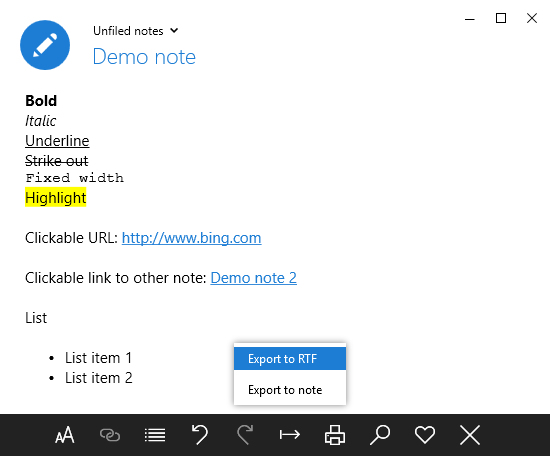Open the export arrow icon
The height and width of the screenshot is (456, 550).
tap(290, 435)
